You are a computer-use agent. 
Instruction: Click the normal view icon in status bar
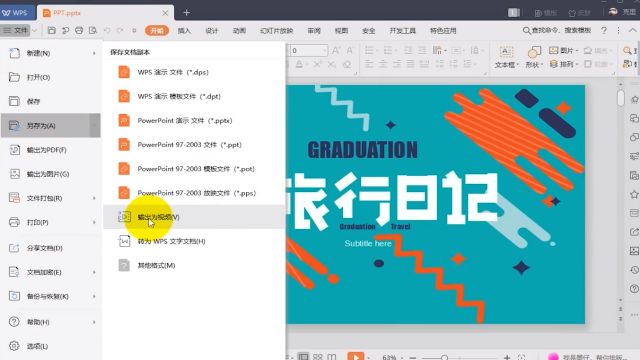303,357
